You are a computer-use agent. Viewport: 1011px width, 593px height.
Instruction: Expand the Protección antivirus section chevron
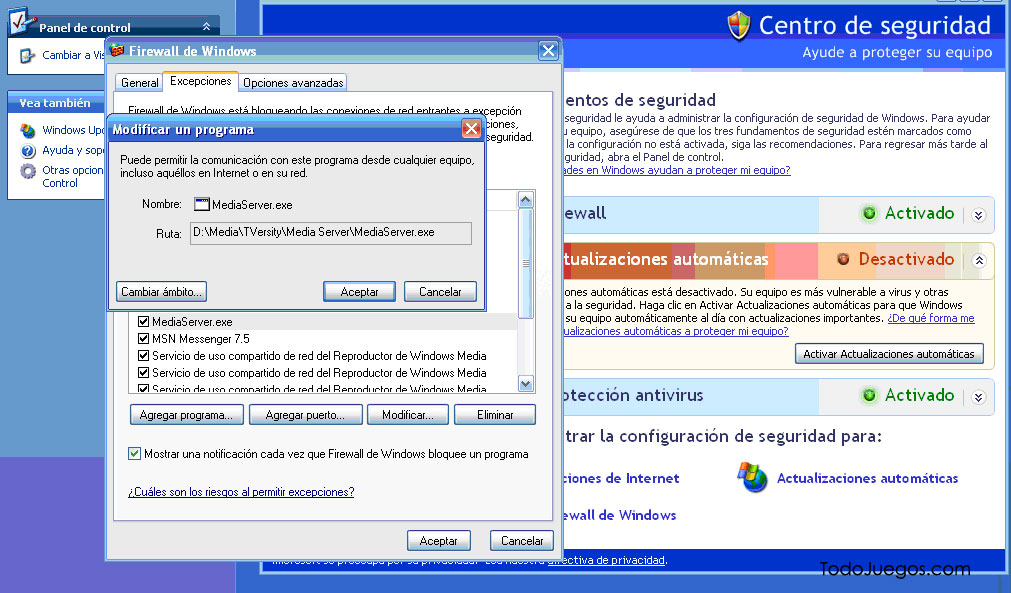(978, 397)
